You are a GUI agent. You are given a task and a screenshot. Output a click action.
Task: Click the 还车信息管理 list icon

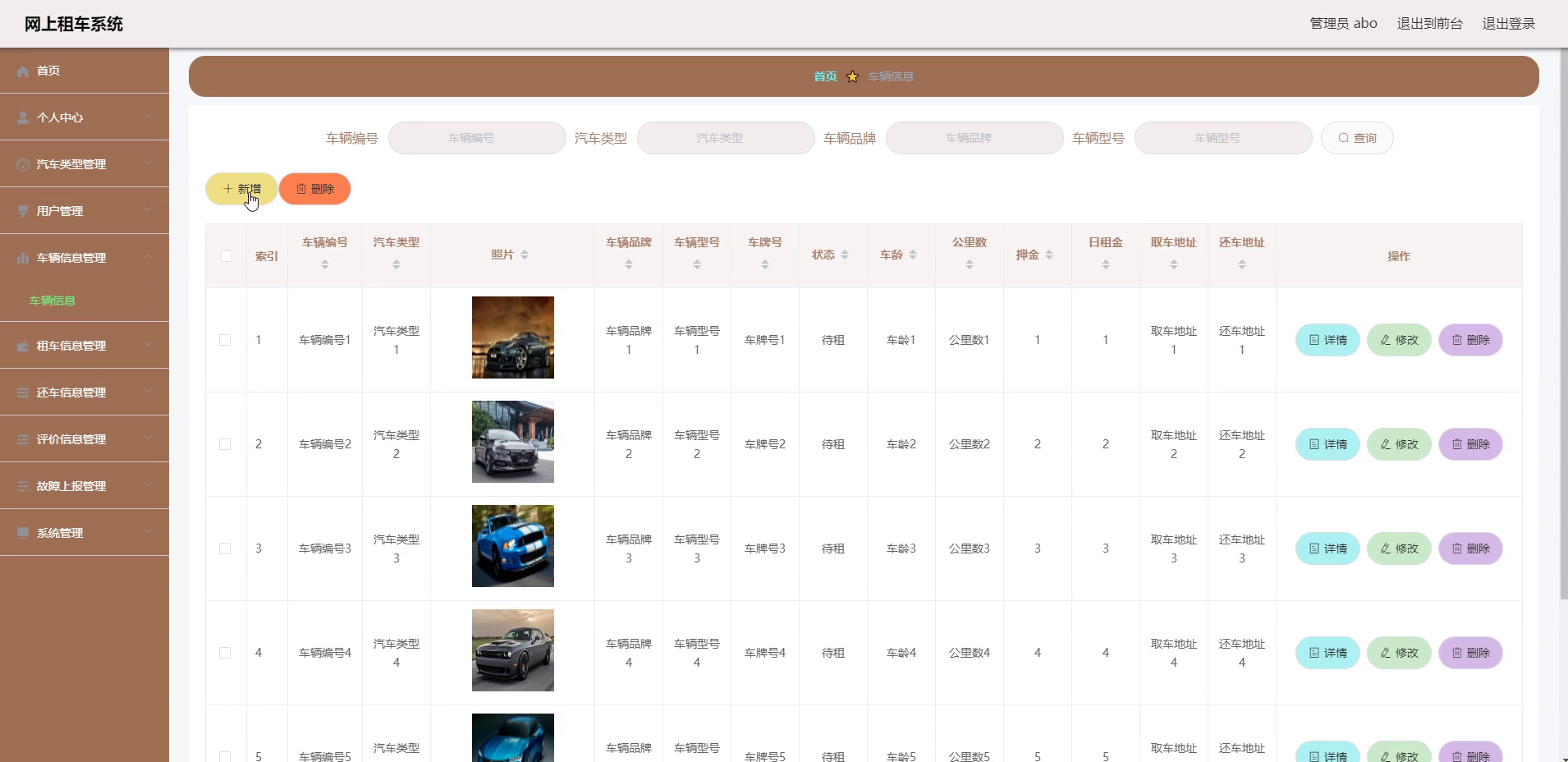23,393
